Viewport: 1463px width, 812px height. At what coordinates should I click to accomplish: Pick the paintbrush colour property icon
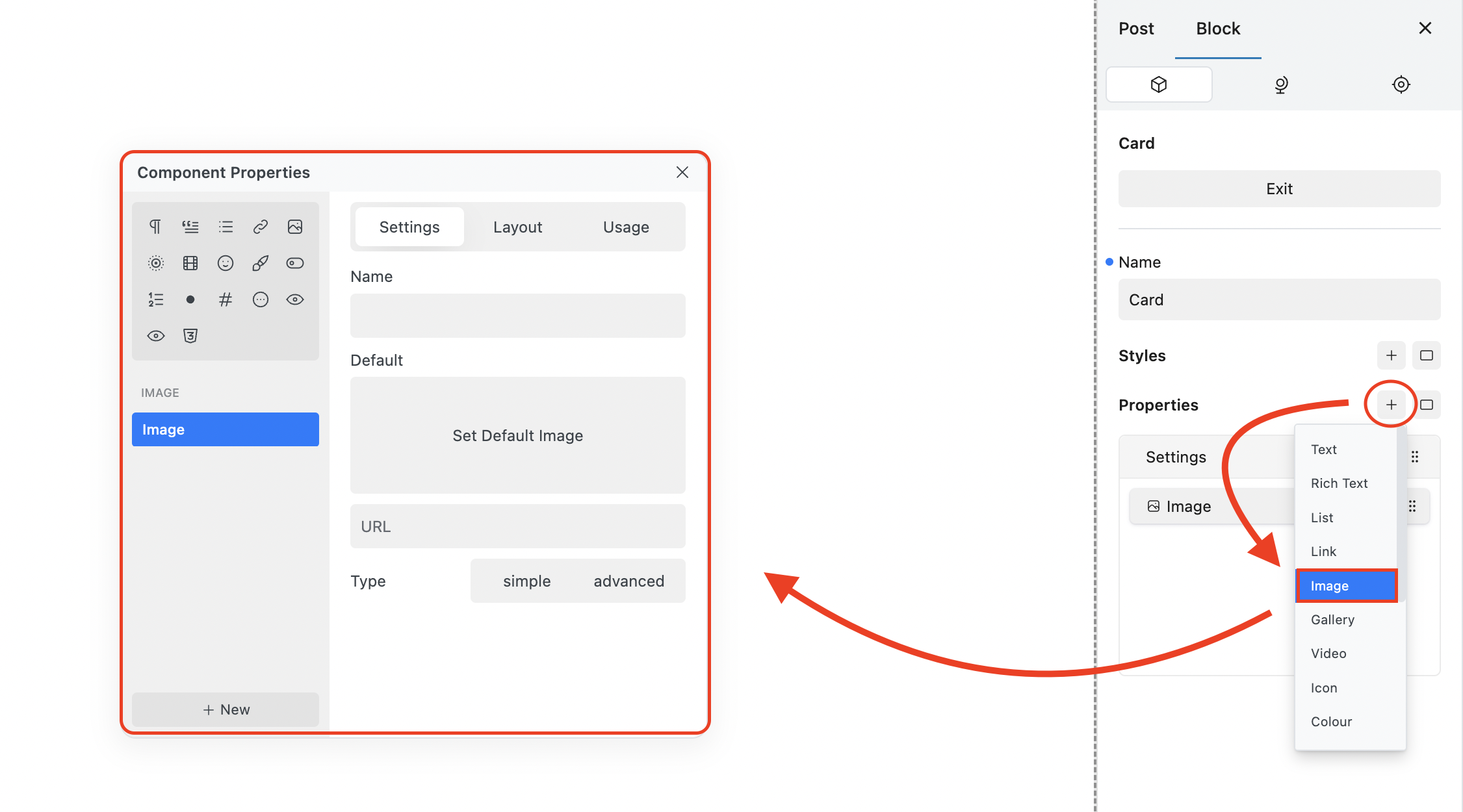pyautogui.click(x=260, y=263)
